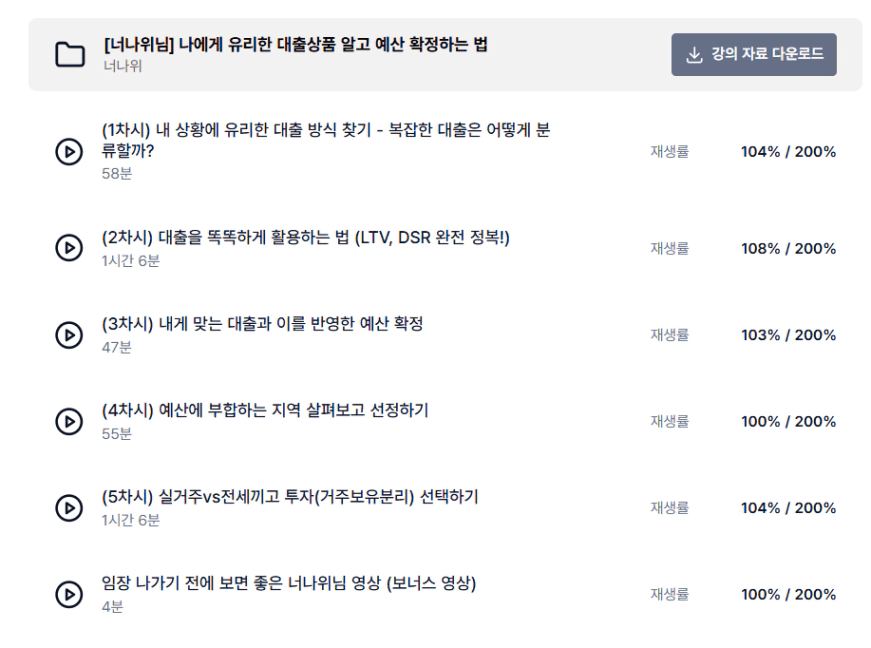Play lesson 1 using its play icon
The image size is (871, 648).
[69, 152]
